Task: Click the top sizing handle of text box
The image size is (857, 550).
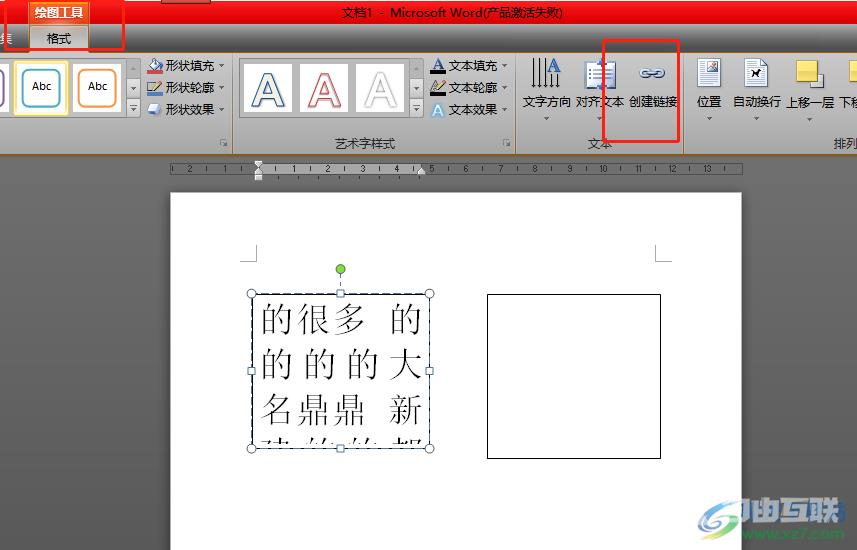Action: (x=341, y=294)
